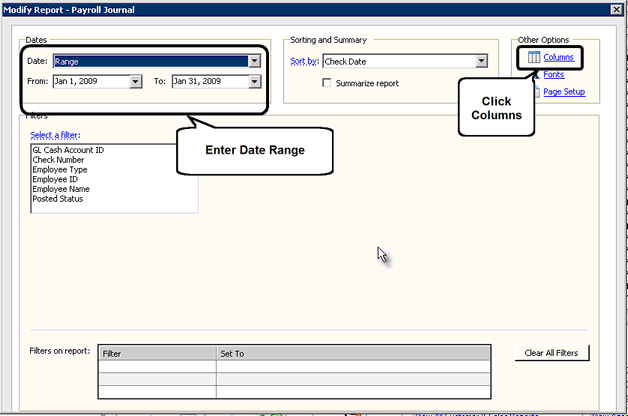Screen dimensions: 628x416
Task: Click the Columns table icon
Action: pyautogui.click(x=534, y=57)
